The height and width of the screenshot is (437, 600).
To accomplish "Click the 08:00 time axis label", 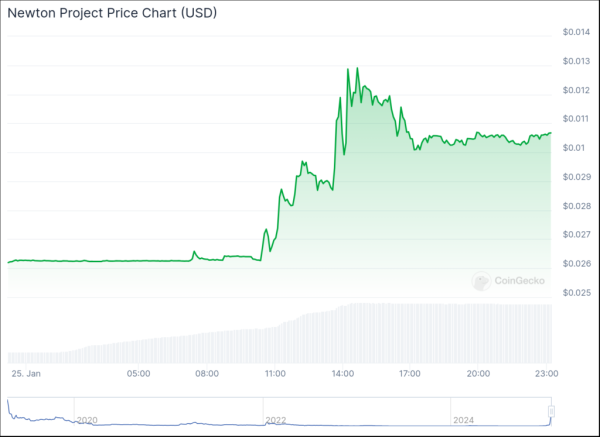I will 207,373.
